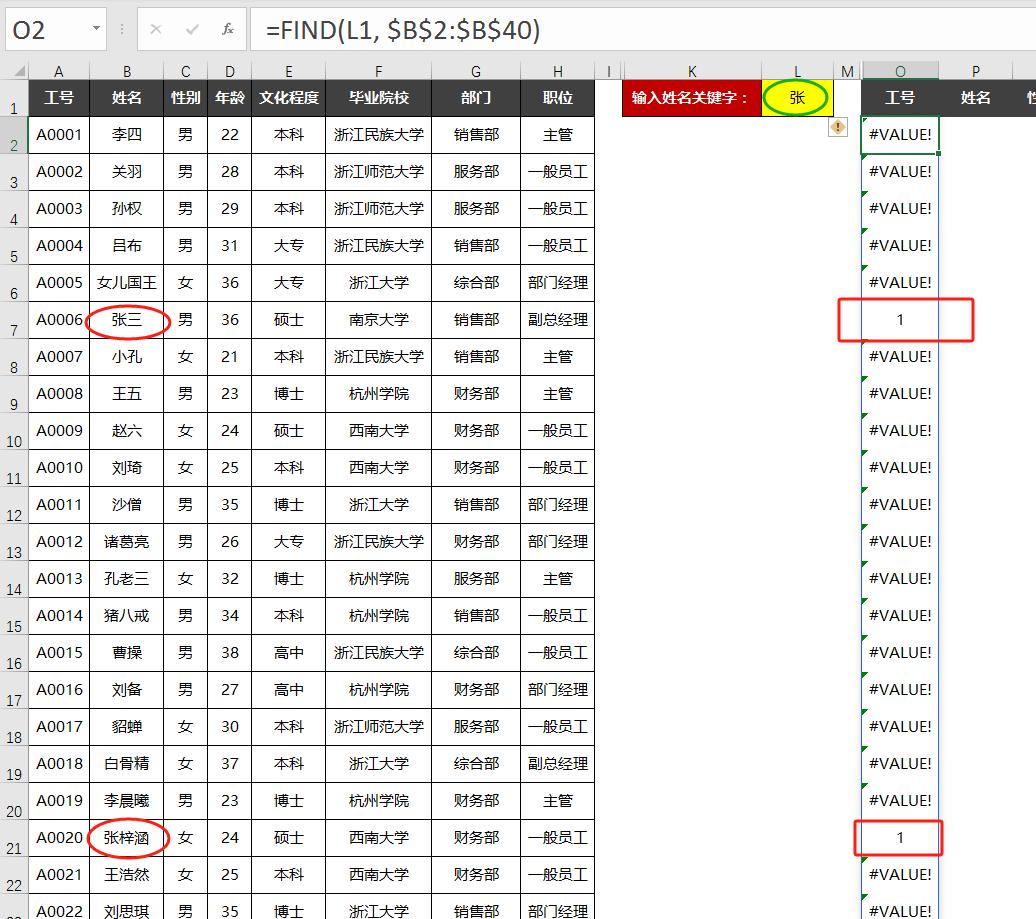The height and width of the screenshot is (919, 1036).
Task: Select the 姓名 header in column B
Action: (x=126, y=98)
